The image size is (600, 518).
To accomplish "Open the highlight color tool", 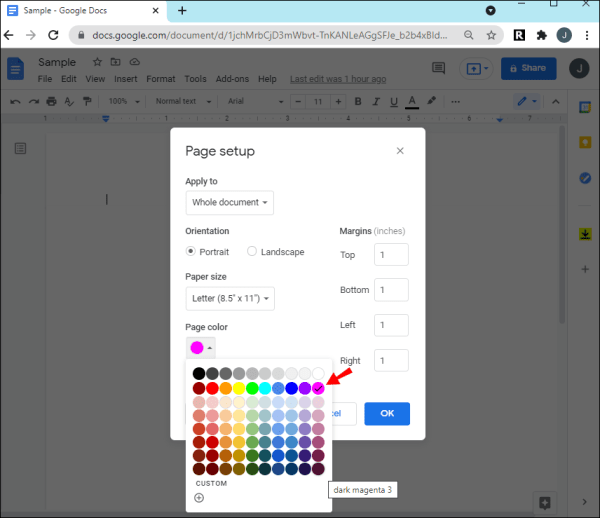I will coord(431,101).
